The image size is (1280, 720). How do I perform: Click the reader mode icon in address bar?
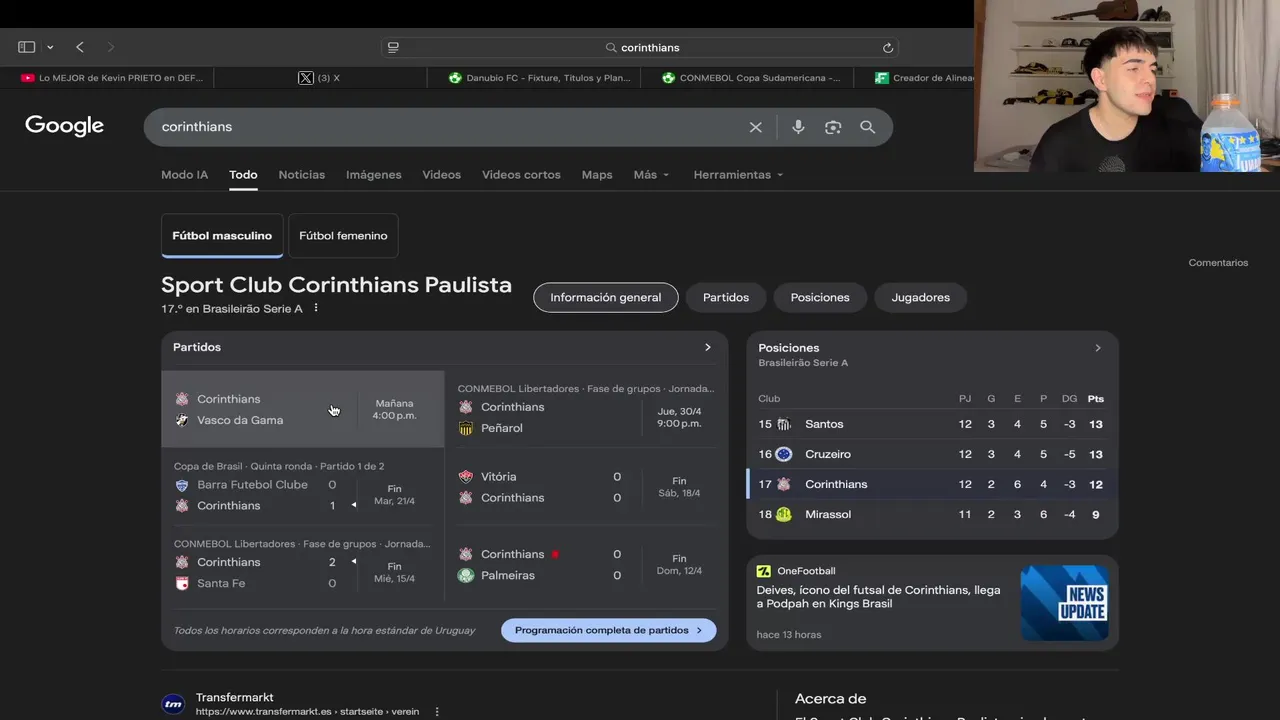(393, 47)
